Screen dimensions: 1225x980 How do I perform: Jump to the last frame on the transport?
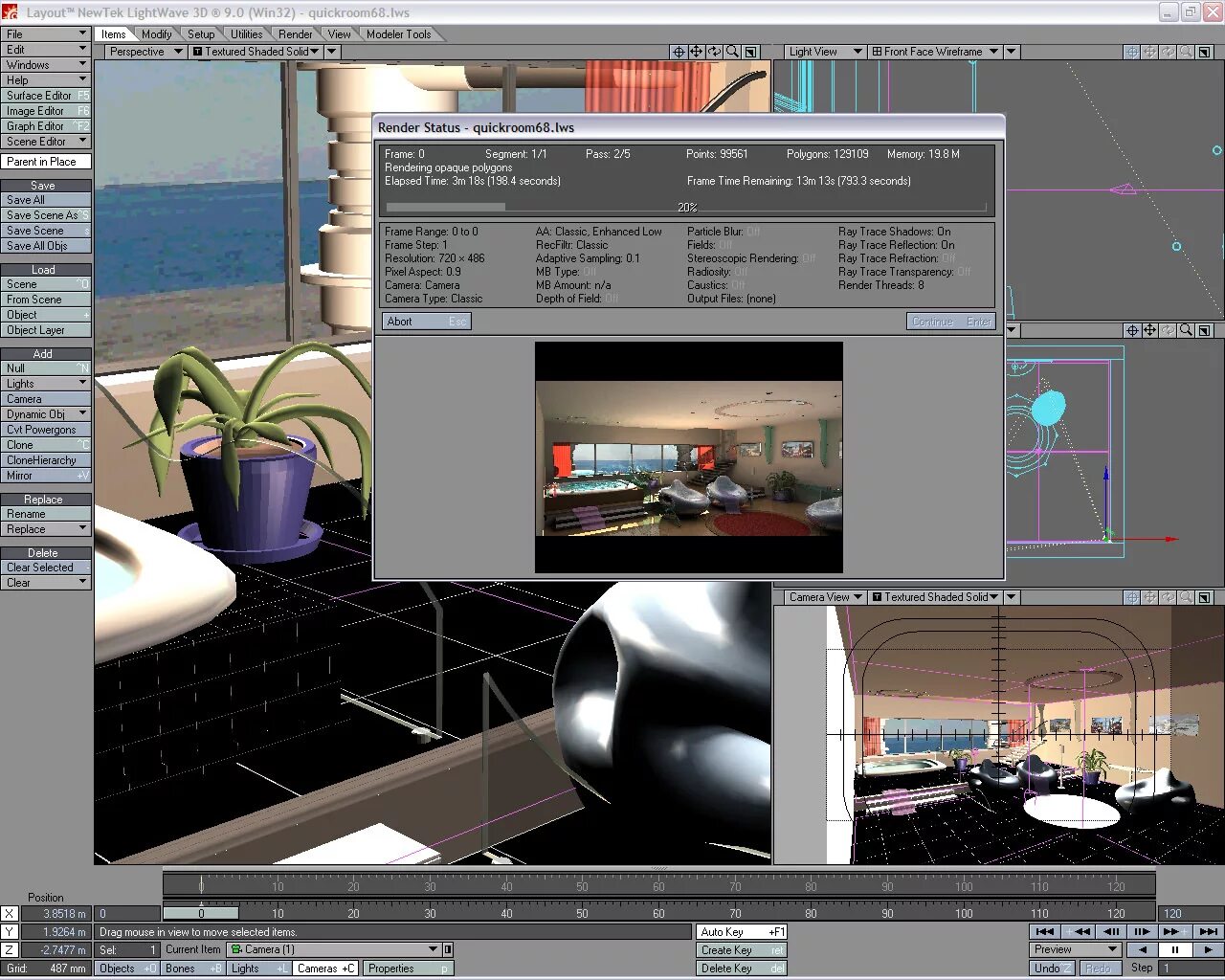[1208, 931]
